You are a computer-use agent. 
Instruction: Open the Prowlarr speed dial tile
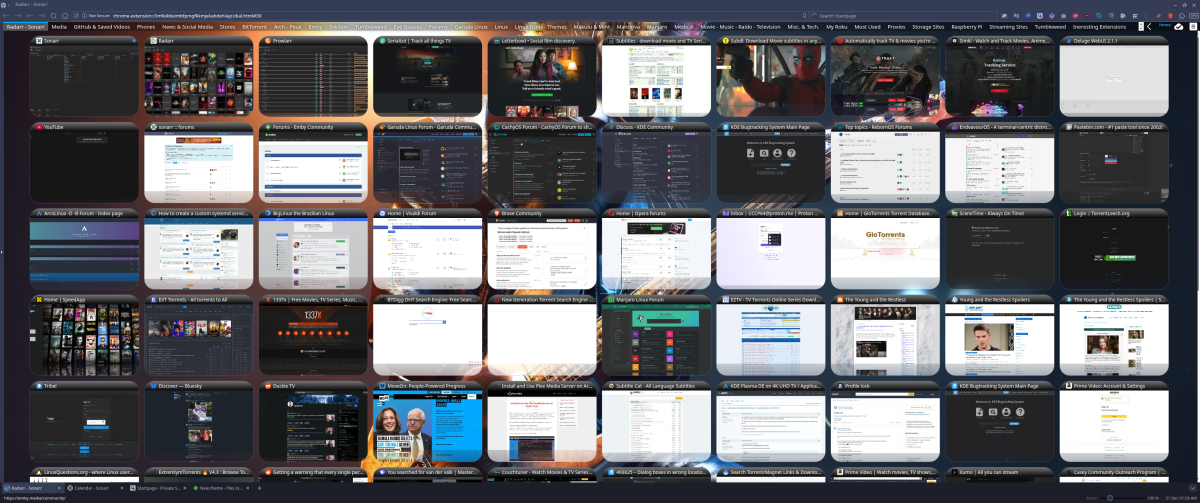point(313,75)
